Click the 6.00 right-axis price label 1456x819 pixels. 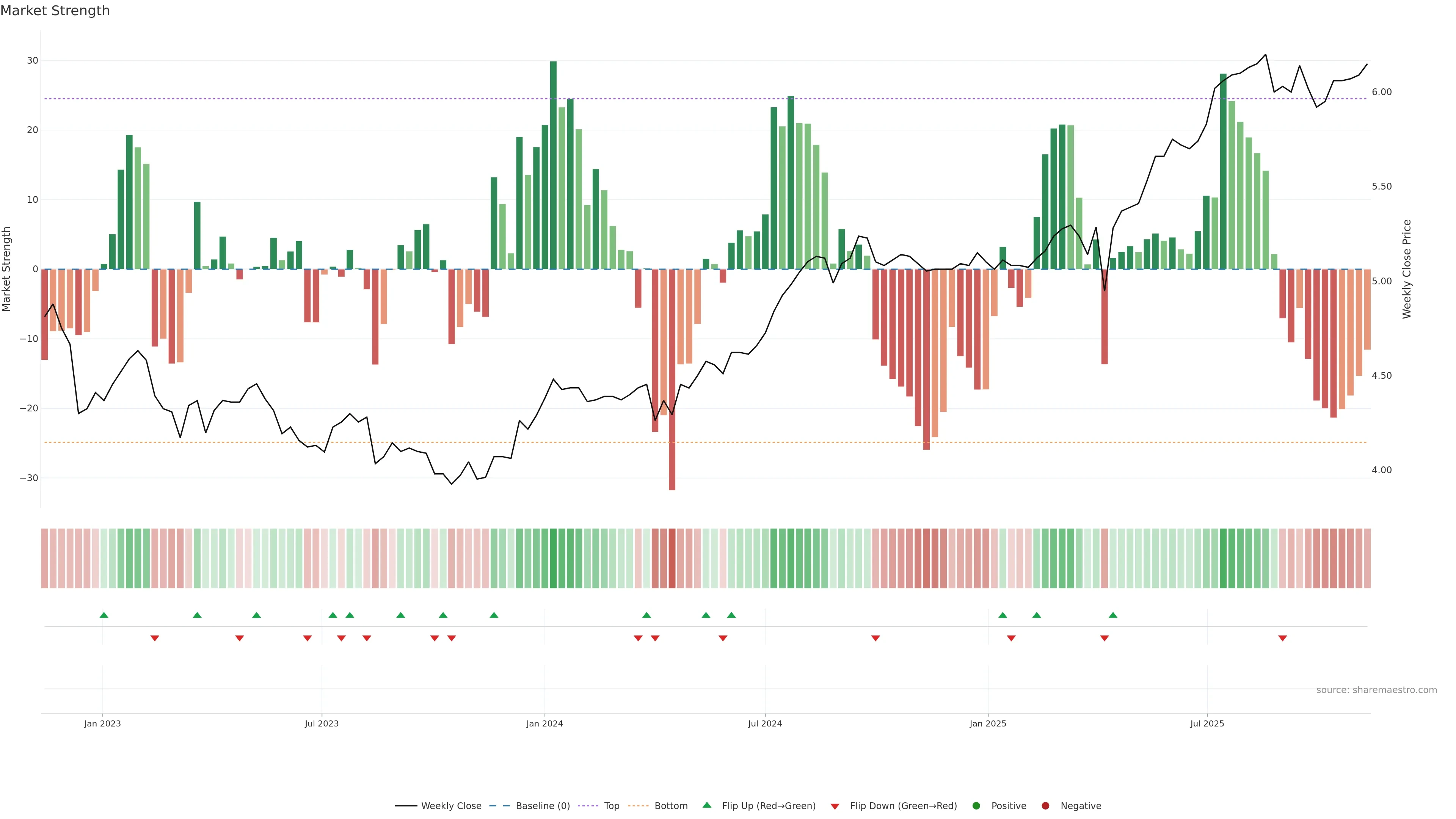click(x=1381, y=92)
